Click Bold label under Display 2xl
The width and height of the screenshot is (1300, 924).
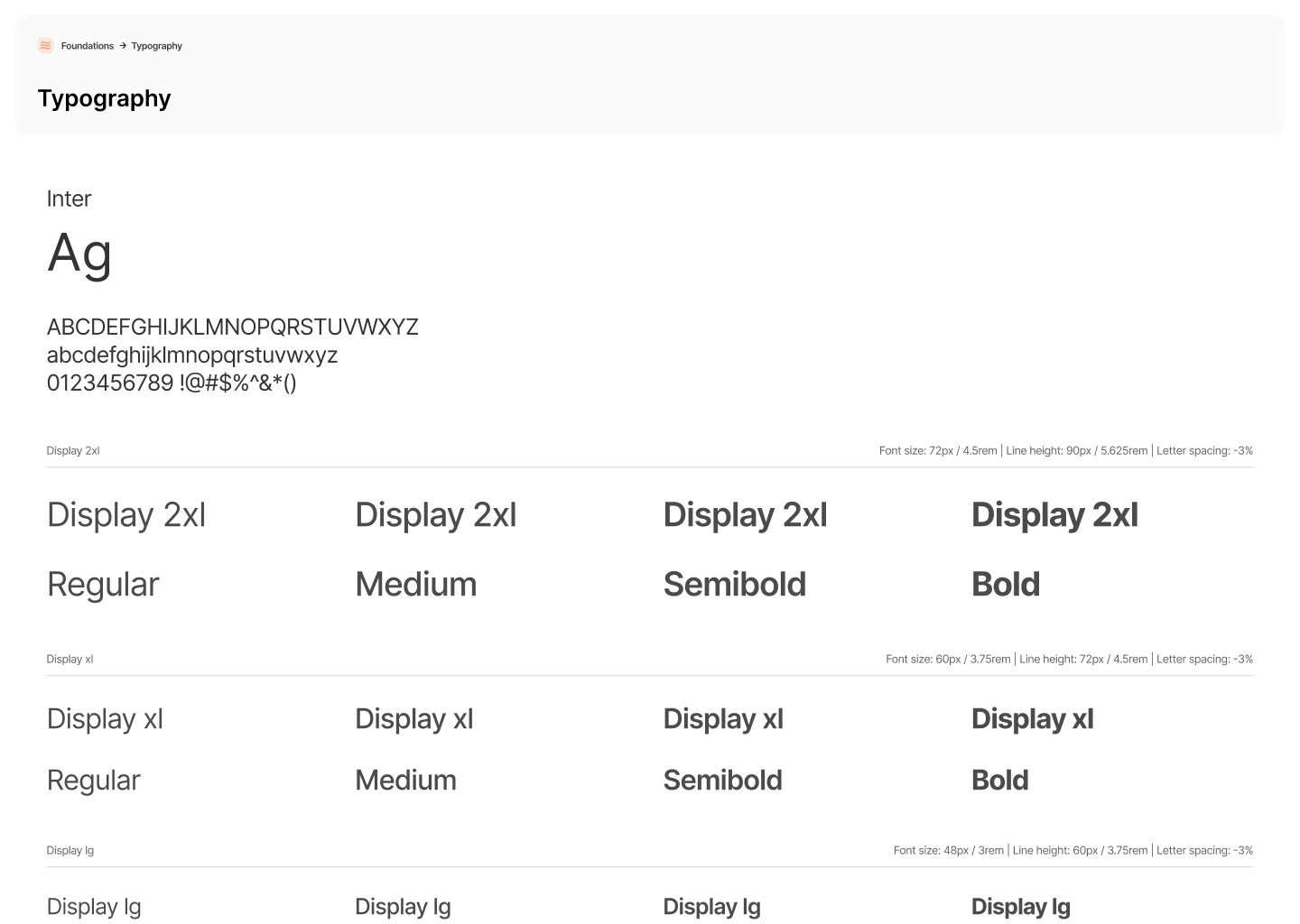(1006, 585)
